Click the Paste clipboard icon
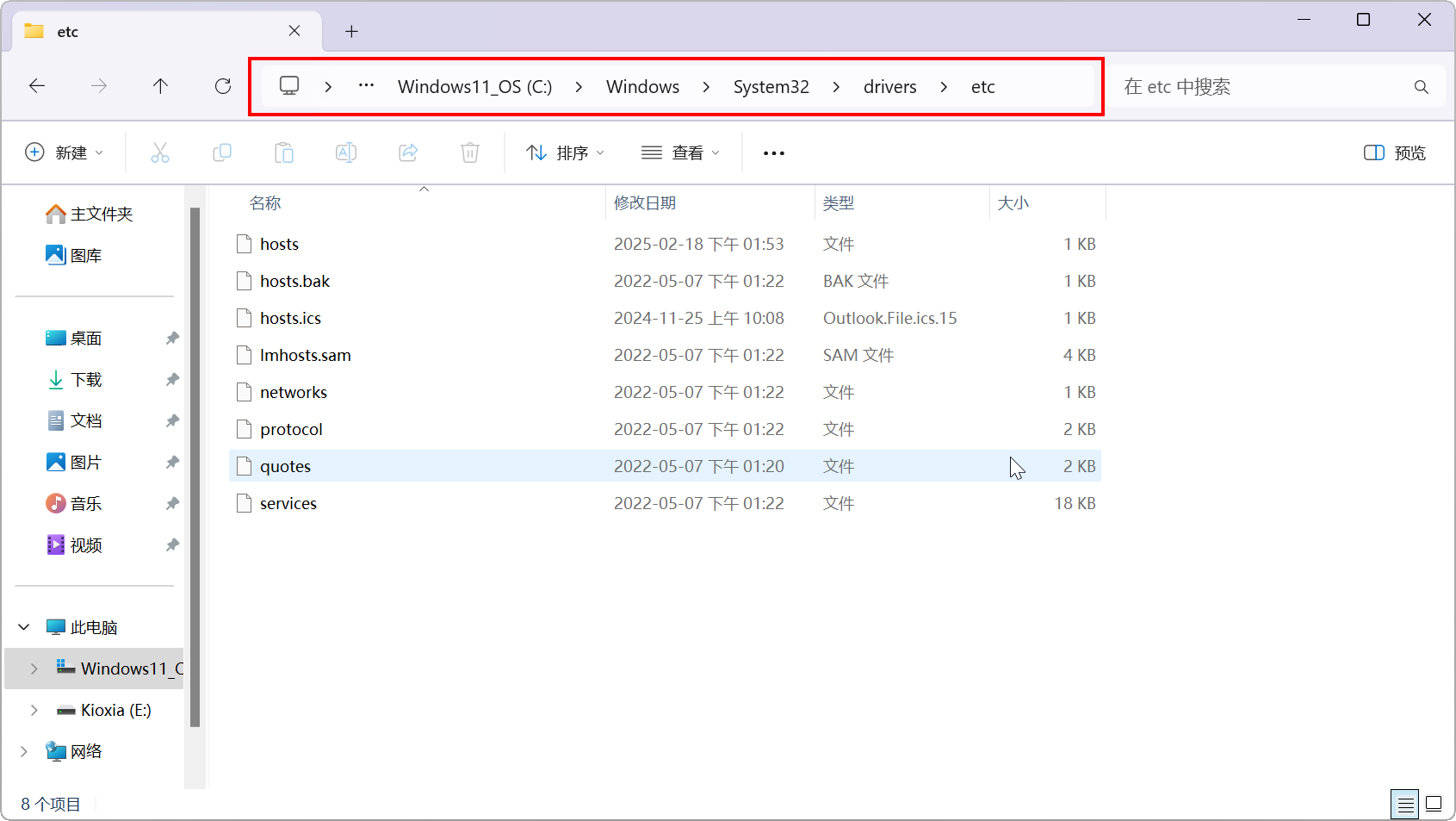 tap(284, 152)
